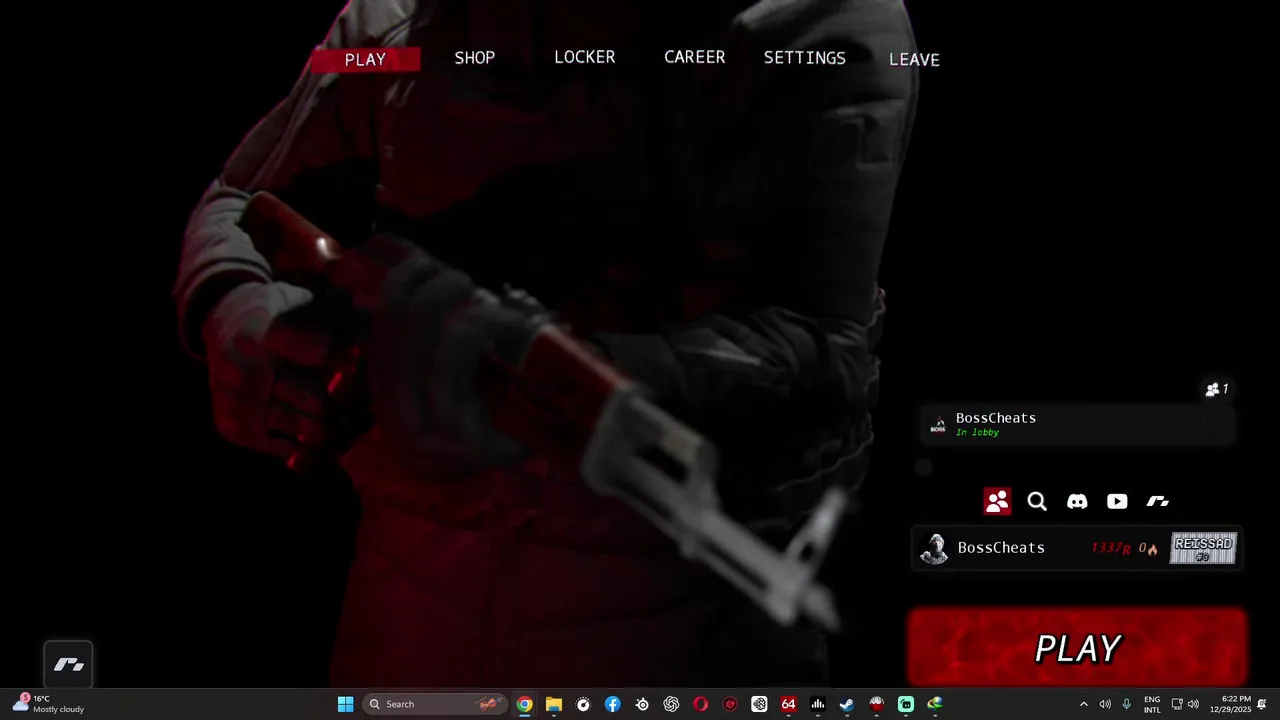This screenshot has width=1280, height=720.
Task: Open the Discord link icon
Action: (x=1077, y=501)
